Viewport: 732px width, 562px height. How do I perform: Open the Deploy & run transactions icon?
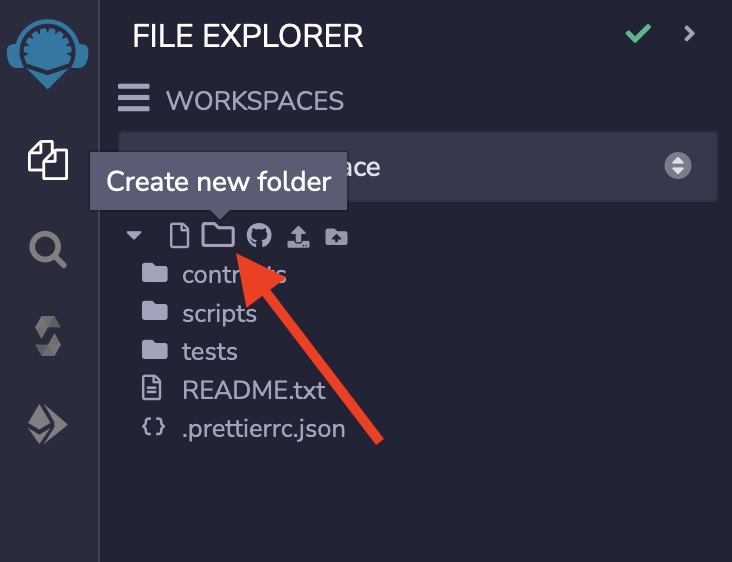48,424
